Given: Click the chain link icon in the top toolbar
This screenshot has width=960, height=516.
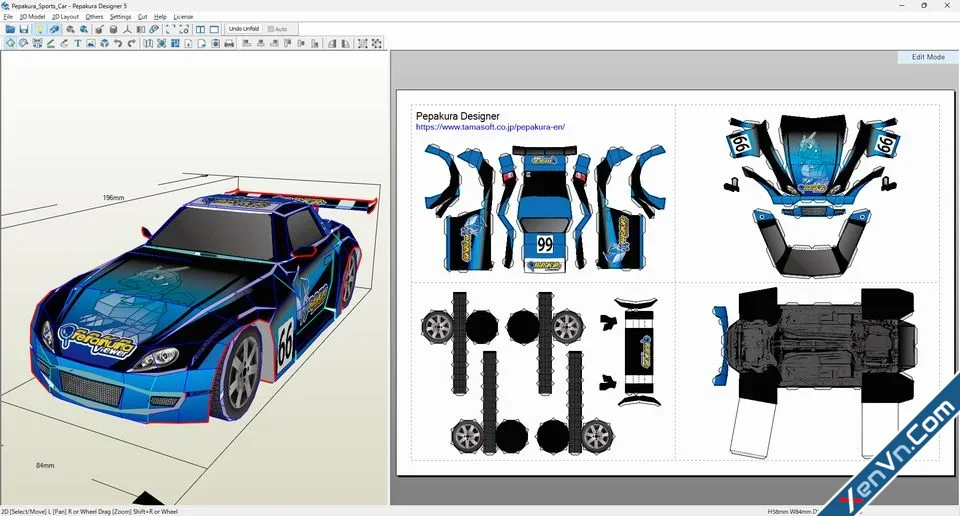Looking at the screenshot, I should pos(154,29).
